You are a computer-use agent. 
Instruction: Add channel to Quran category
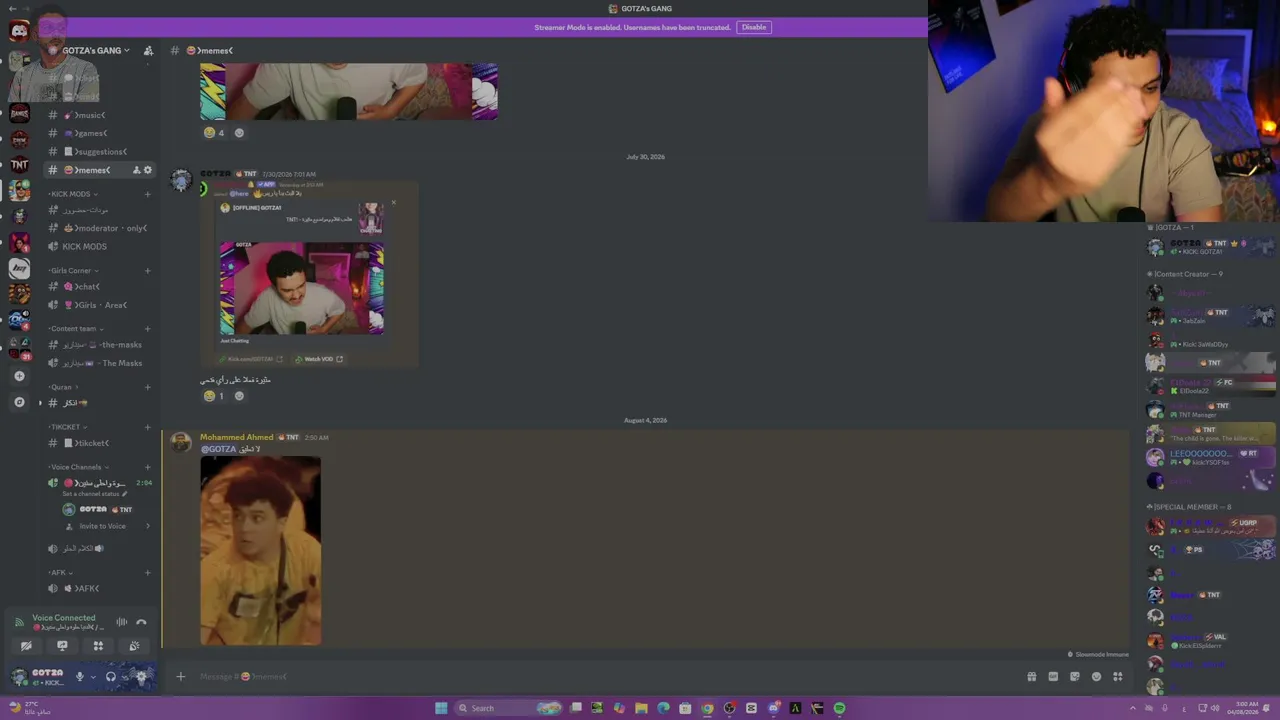[147, 387]
